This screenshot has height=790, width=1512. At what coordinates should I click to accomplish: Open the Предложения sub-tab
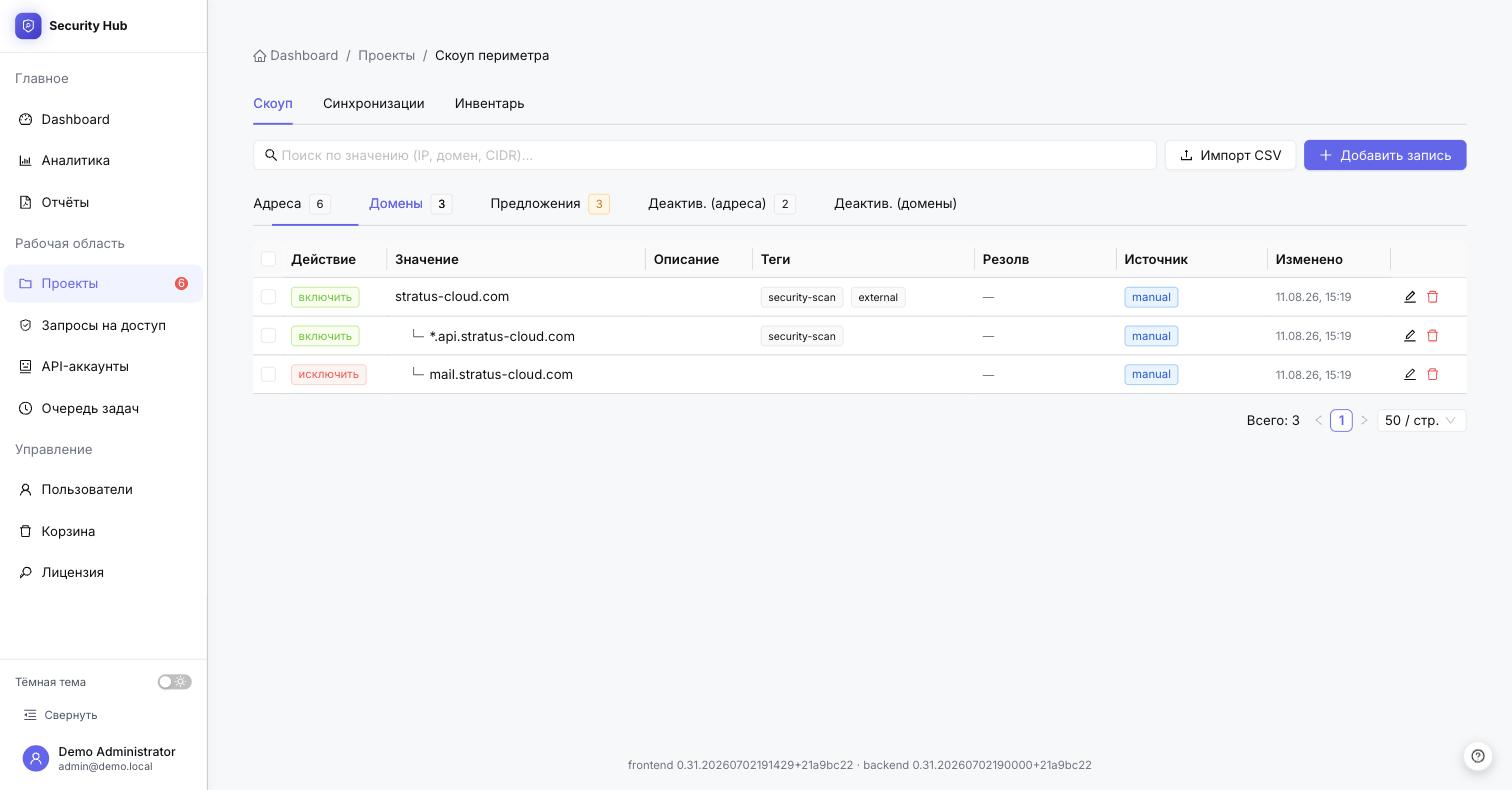click(550, 204)
